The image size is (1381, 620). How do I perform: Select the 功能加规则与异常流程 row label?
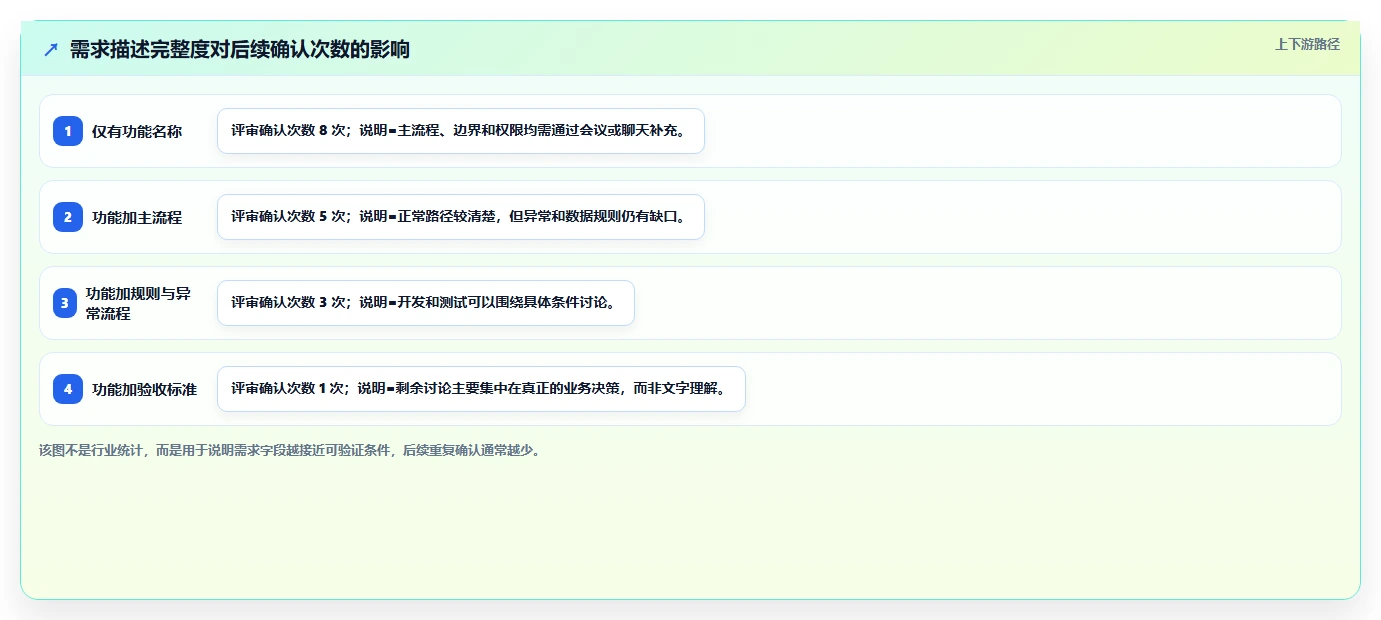tap(138, 303)
